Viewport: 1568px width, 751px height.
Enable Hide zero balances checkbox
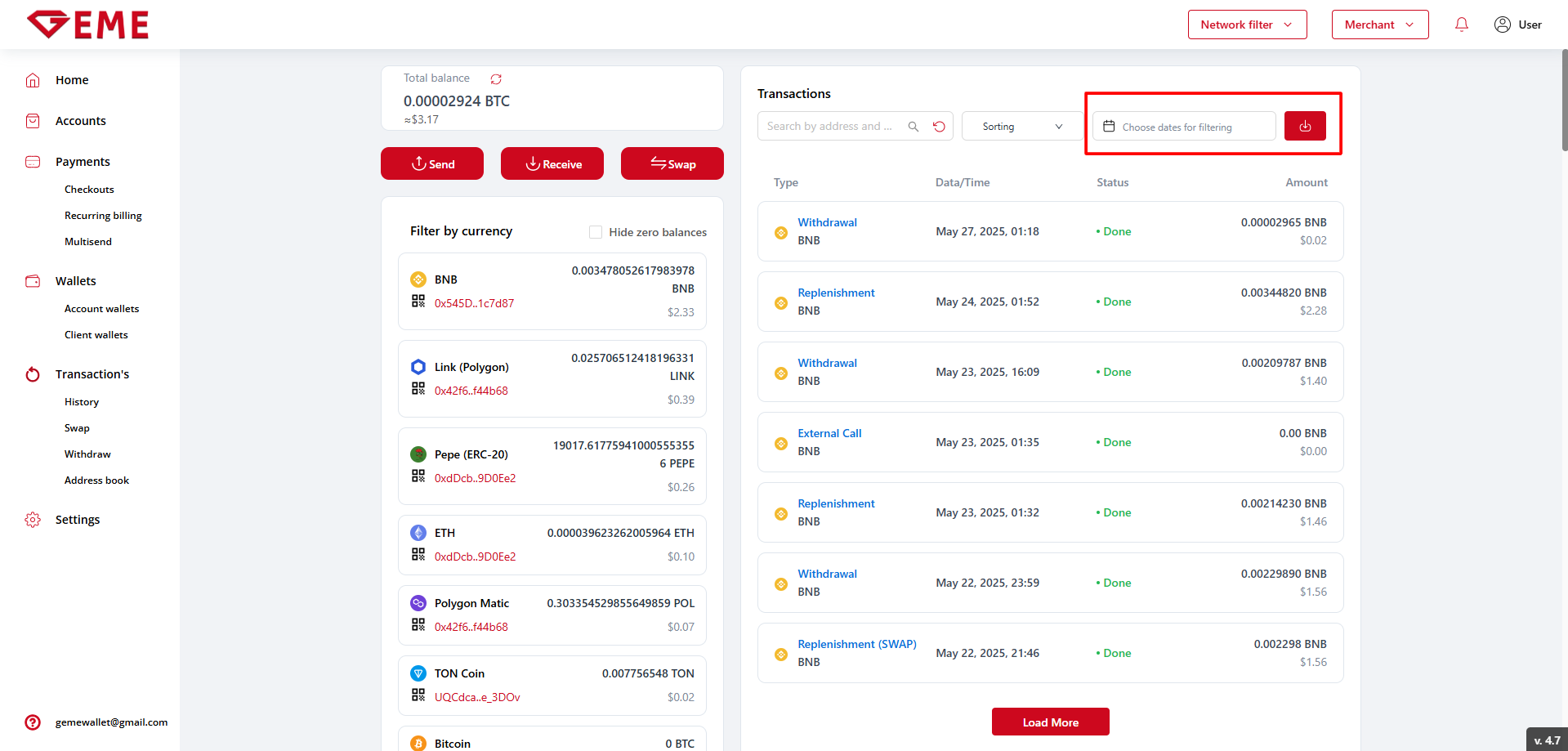[x=596, y=232]
